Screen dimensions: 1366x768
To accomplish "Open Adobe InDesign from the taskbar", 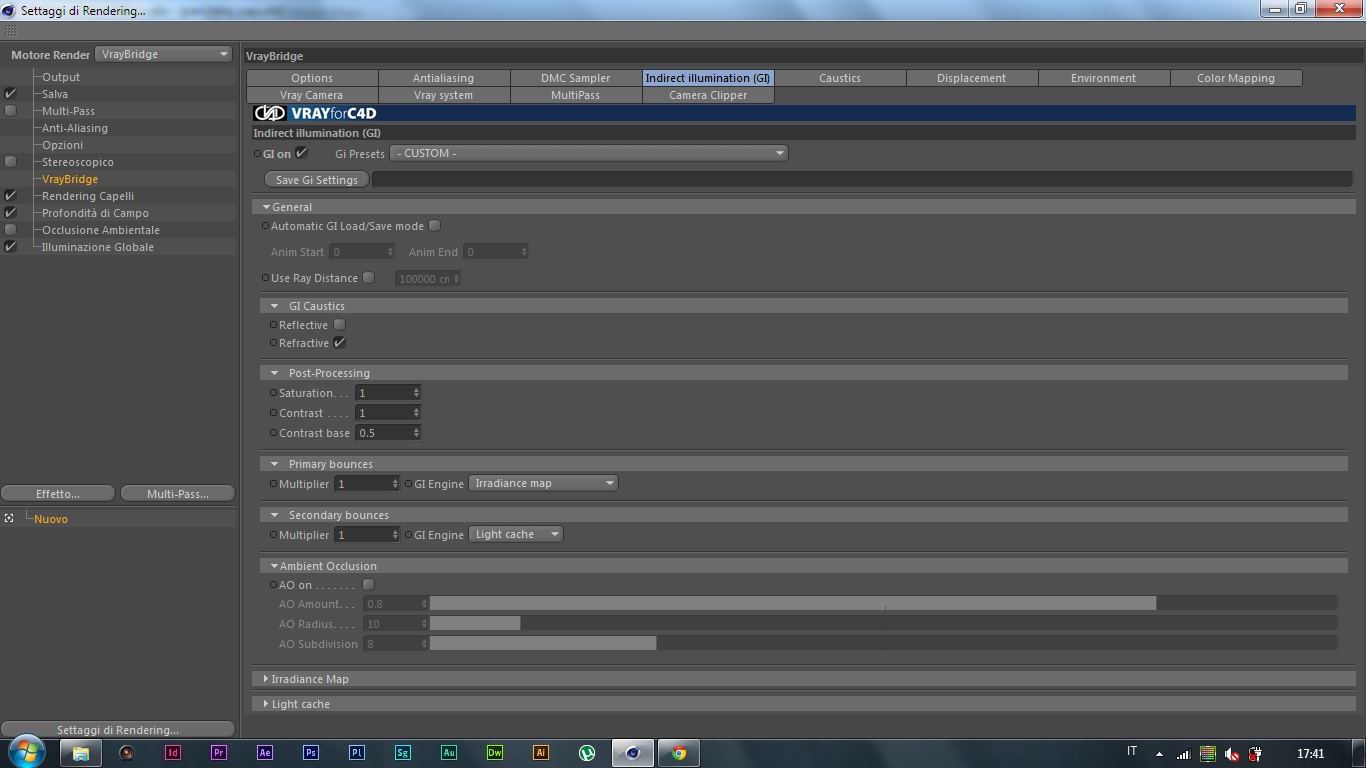I will click(173, 753).
